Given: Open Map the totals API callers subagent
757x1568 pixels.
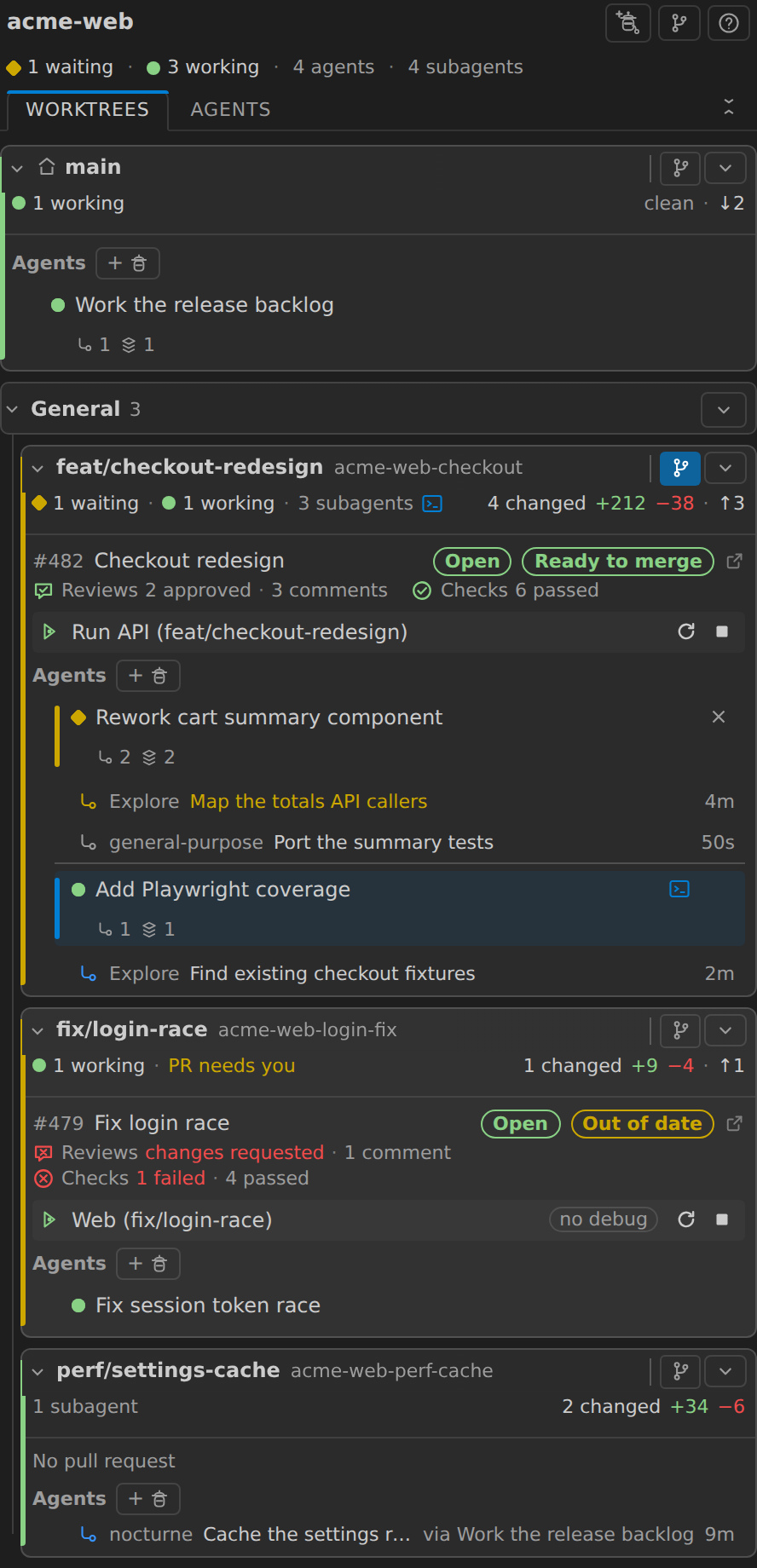Looking at the screenshot, I should [x=309, y=802].
